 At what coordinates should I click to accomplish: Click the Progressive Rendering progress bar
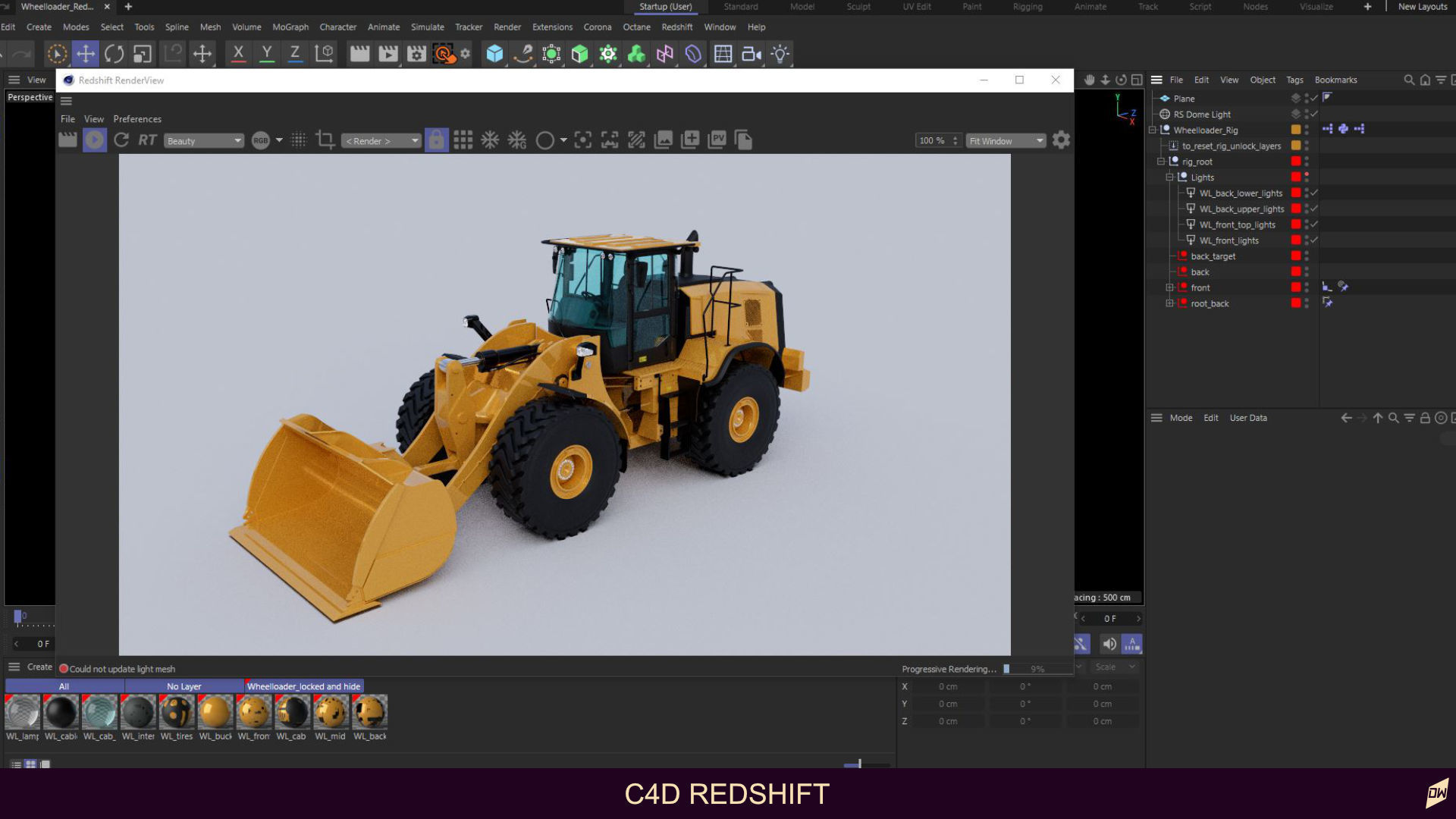pos(1037,669)
